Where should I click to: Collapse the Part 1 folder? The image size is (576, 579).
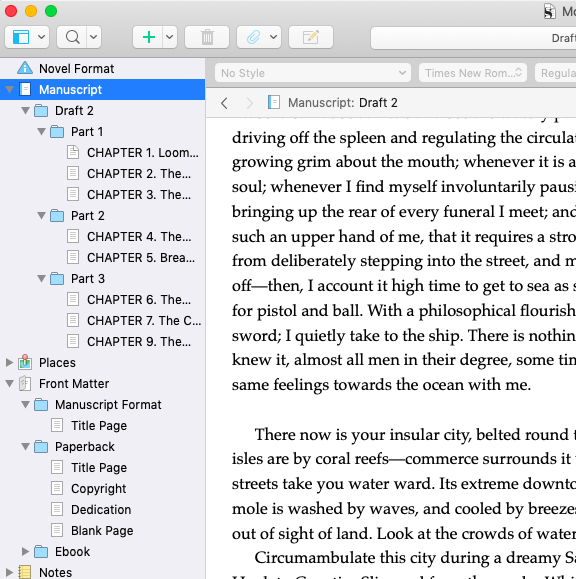pos(42,131)
